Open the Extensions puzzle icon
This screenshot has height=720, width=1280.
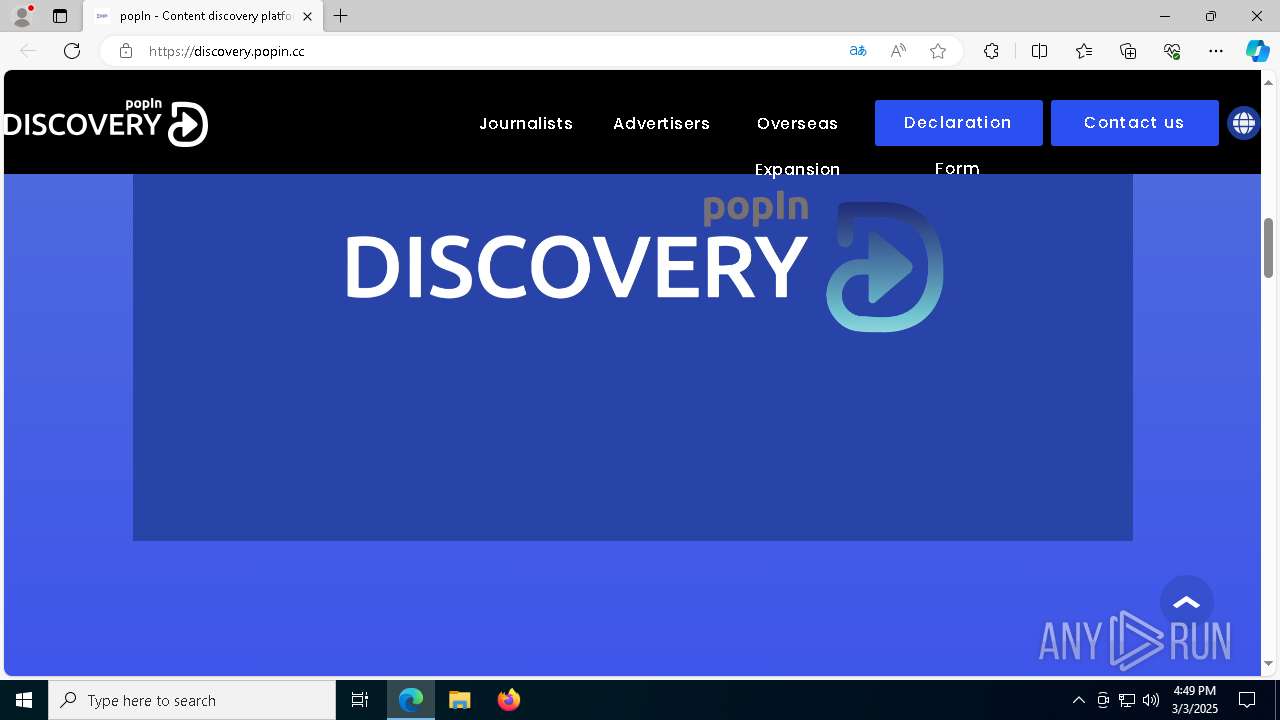tap(991, 51)
